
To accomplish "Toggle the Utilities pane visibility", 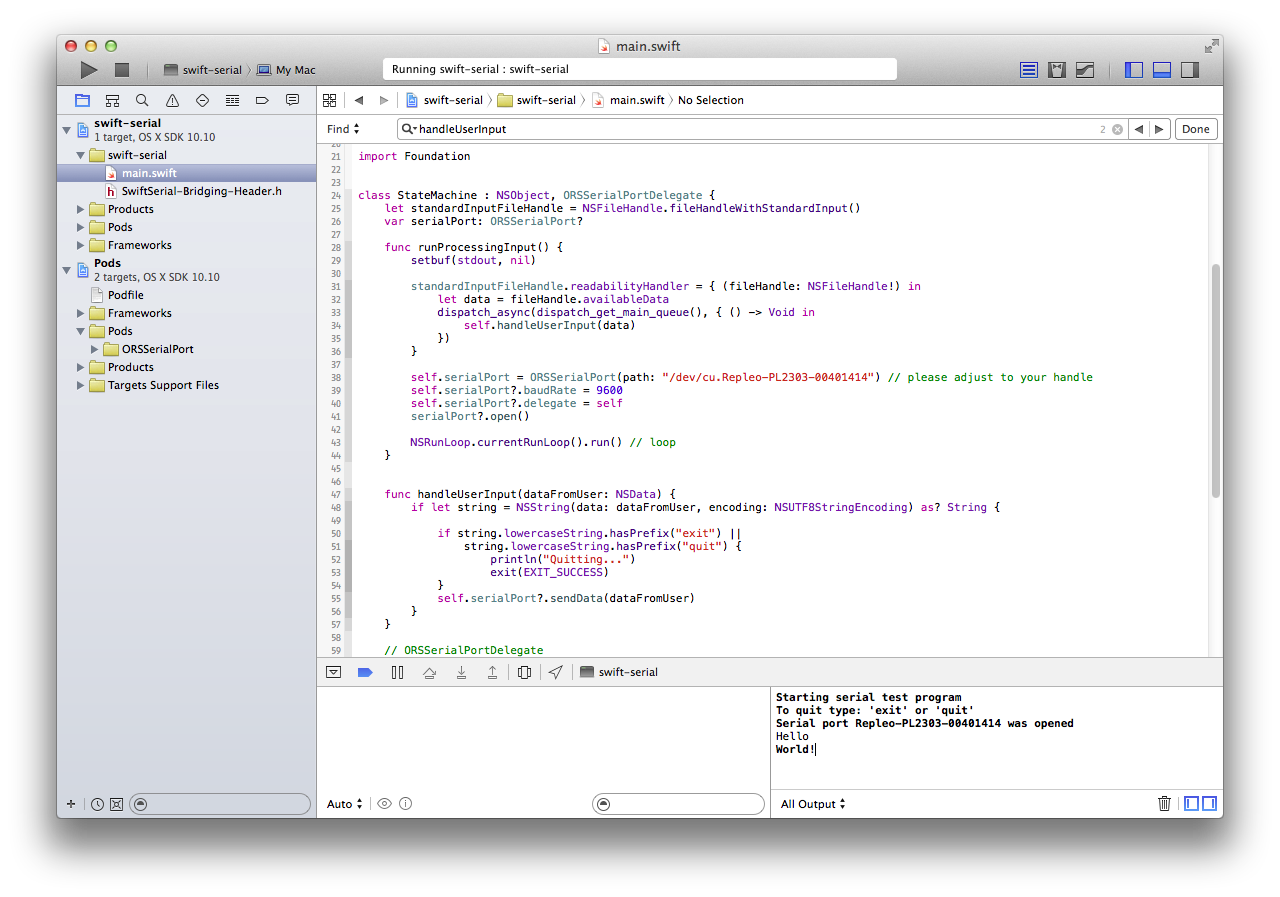I will point(1190,70).
